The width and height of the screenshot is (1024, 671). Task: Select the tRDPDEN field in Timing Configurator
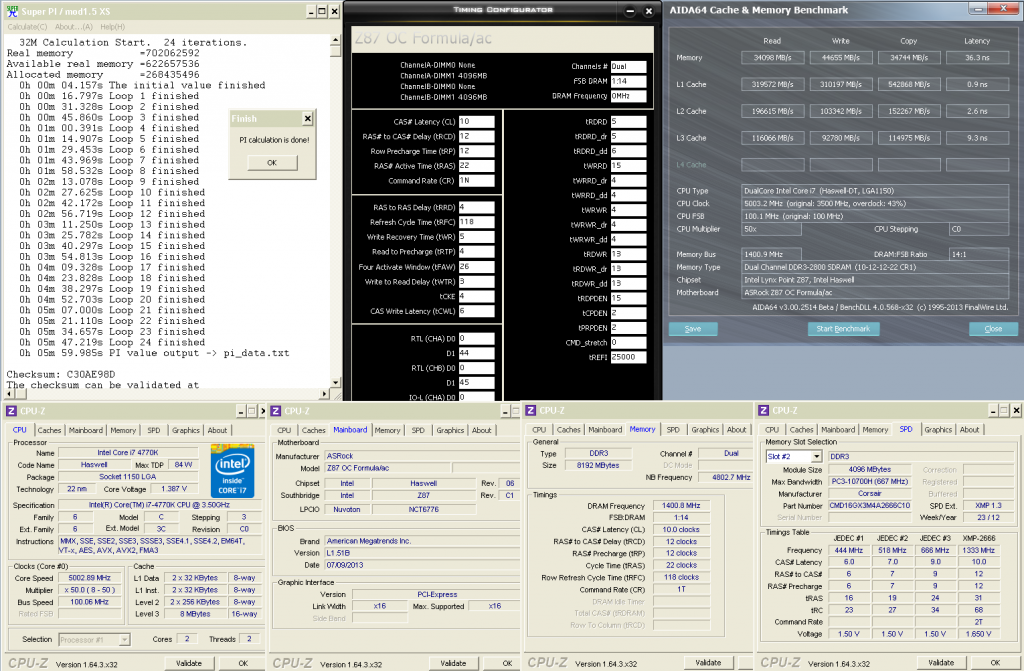(628, 298)
